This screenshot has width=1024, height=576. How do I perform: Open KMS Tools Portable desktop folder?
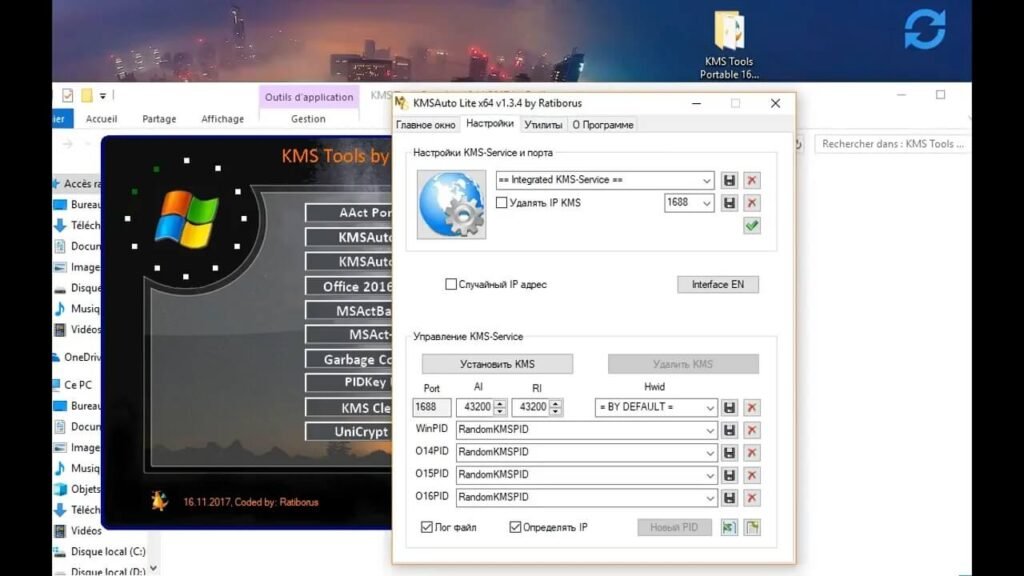pyautogui.click(x=729, y=44)
